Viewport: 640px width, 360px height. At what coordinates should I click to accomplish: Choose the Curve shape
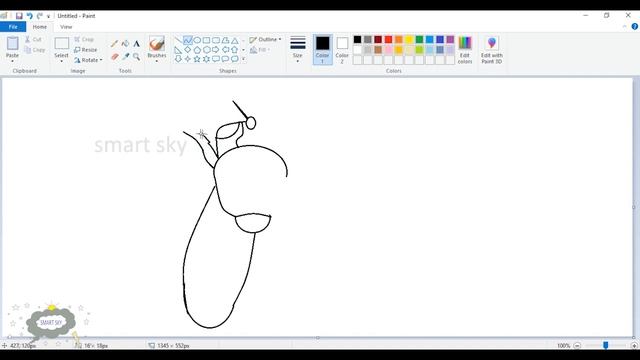tap(188, 40)
